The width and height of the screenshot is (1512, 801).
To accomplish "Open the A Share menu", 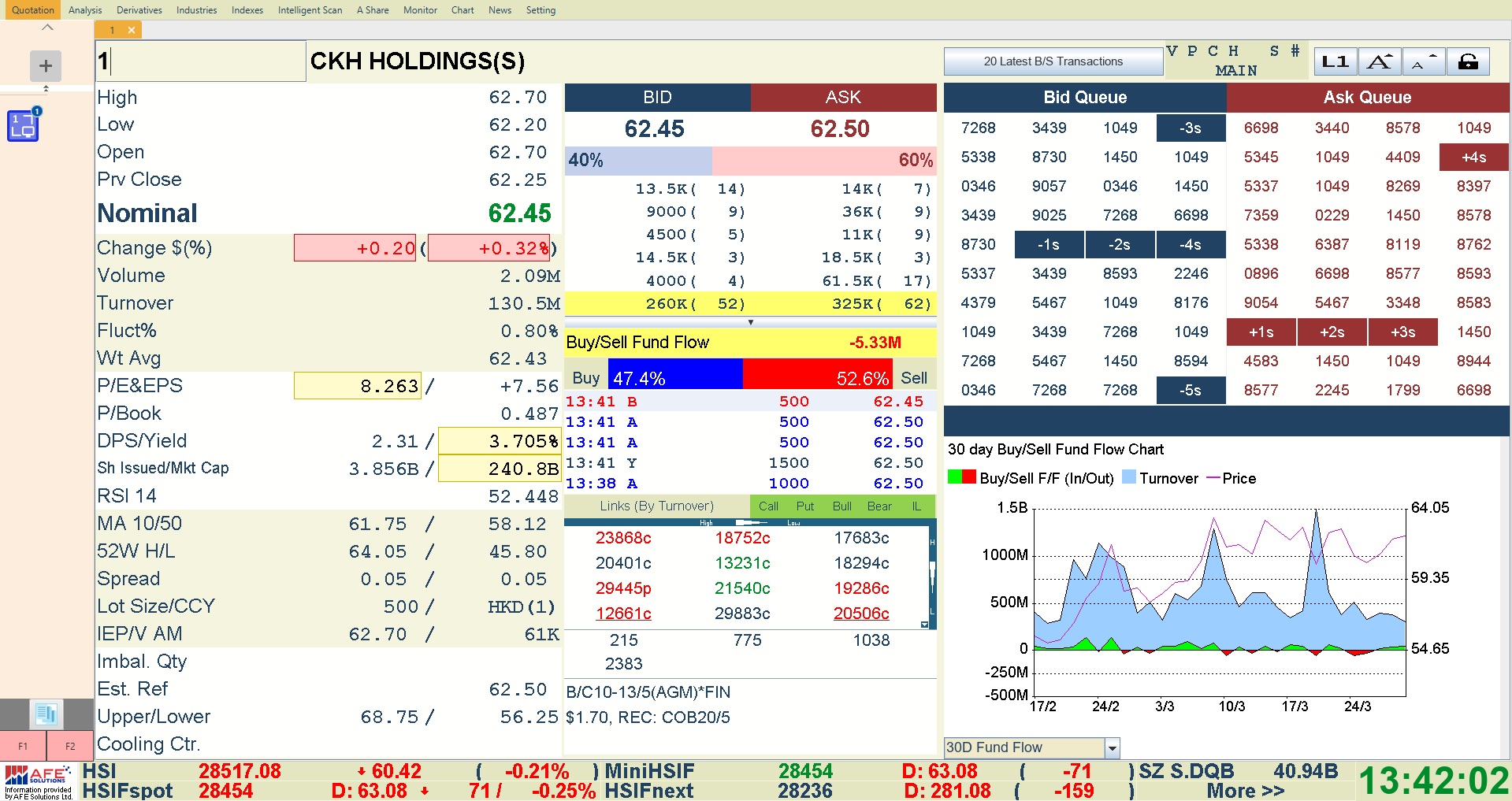I will coord(373,10).
